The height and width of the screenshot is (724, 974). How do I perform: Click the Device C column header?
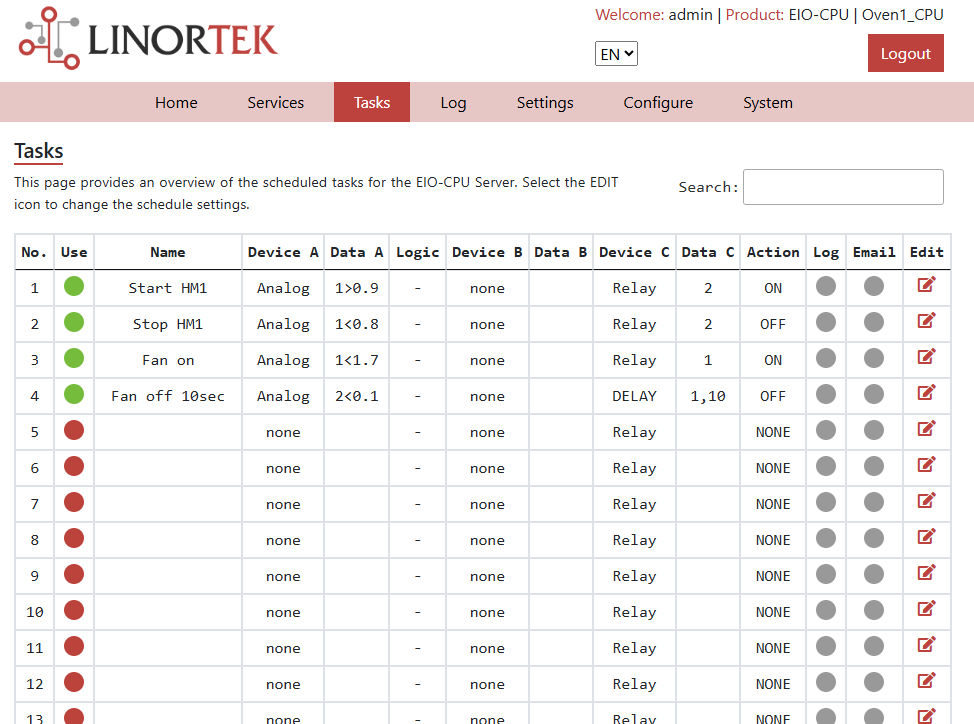point(634,252)
